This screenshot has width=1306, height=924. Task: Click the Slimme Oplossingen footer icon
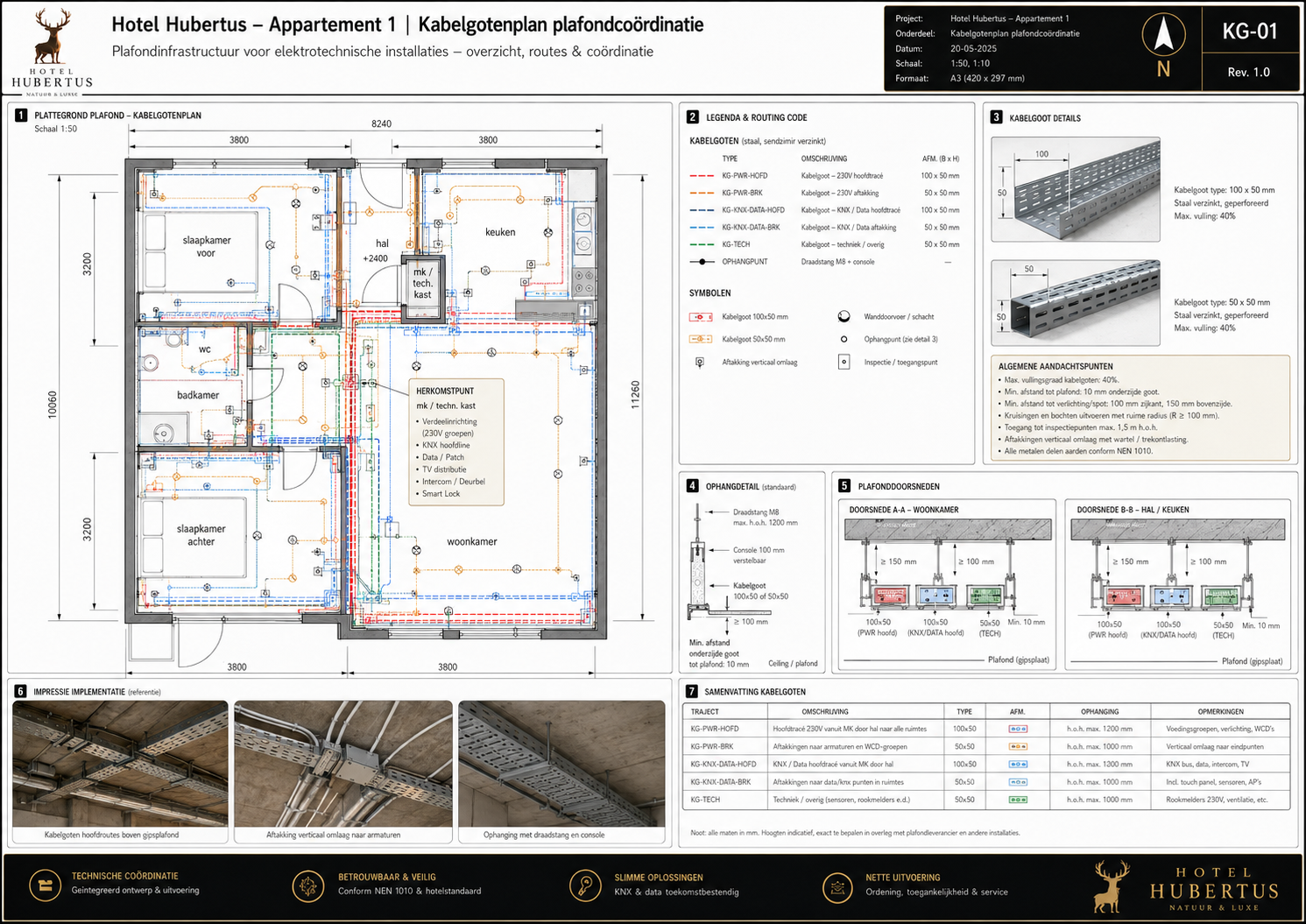click(x=584, y=885)
